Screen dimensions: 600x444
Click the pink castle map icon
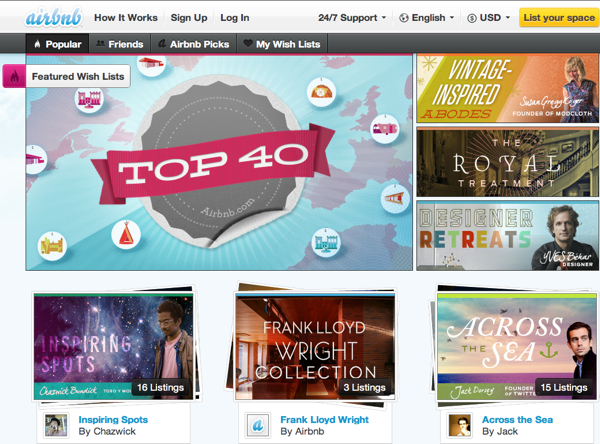[x=89, y=99]
